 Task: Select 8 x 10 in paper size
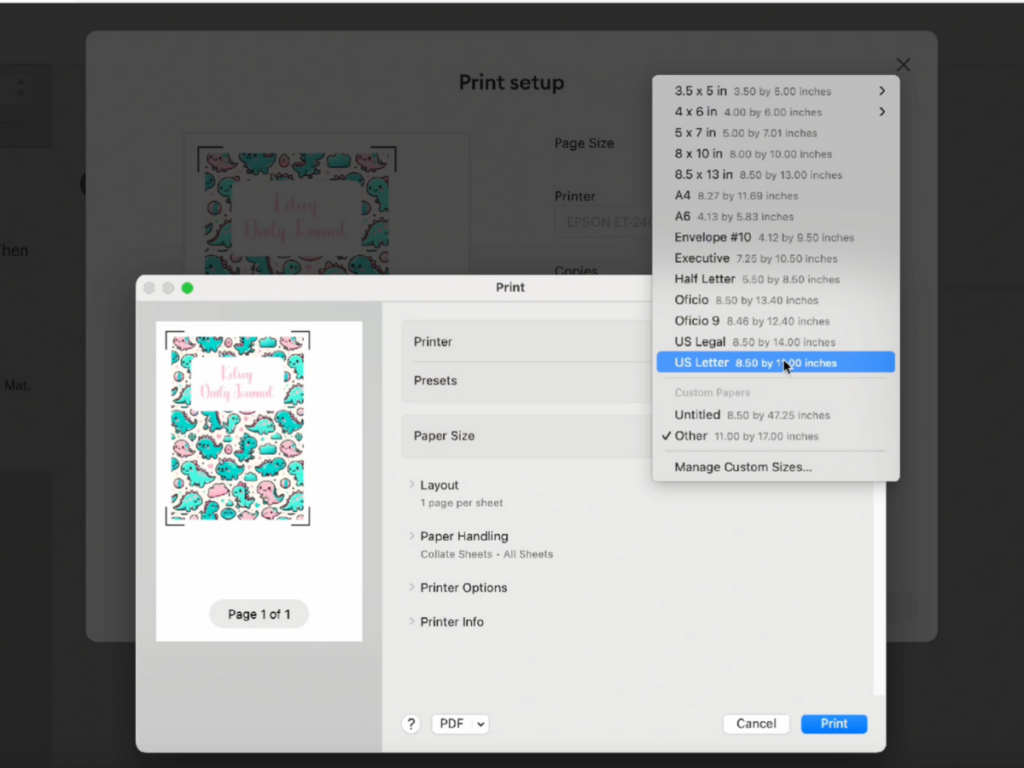point(775,153)
